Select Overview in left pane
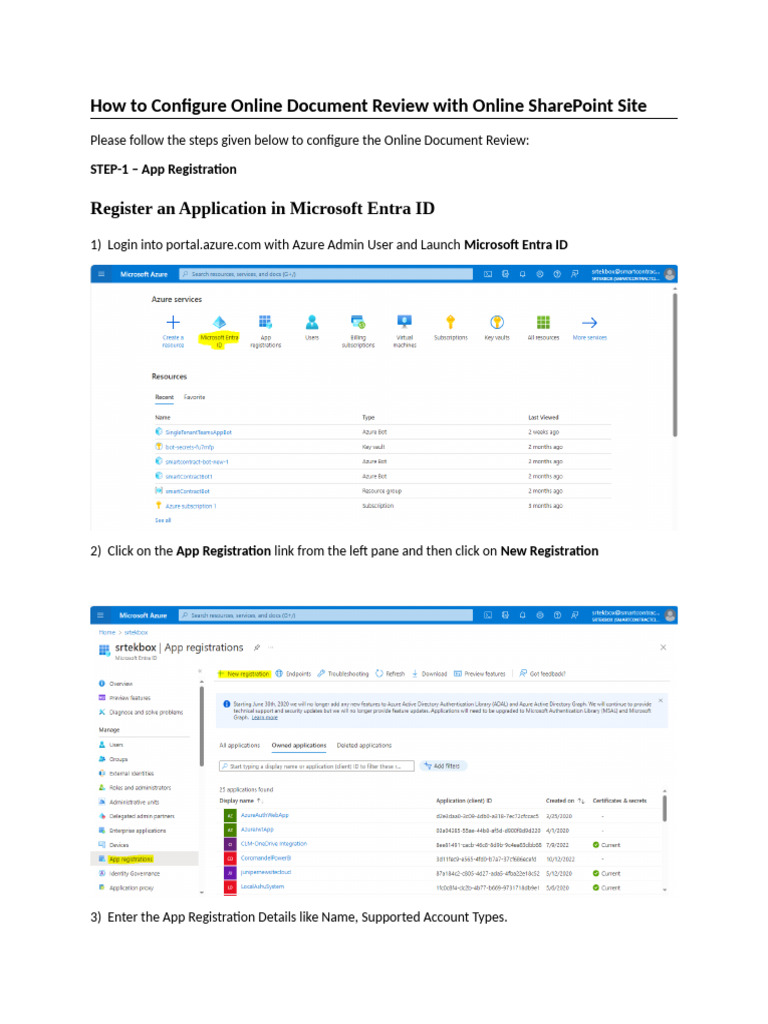This screenshot has height=1024, width=768. 120,684
